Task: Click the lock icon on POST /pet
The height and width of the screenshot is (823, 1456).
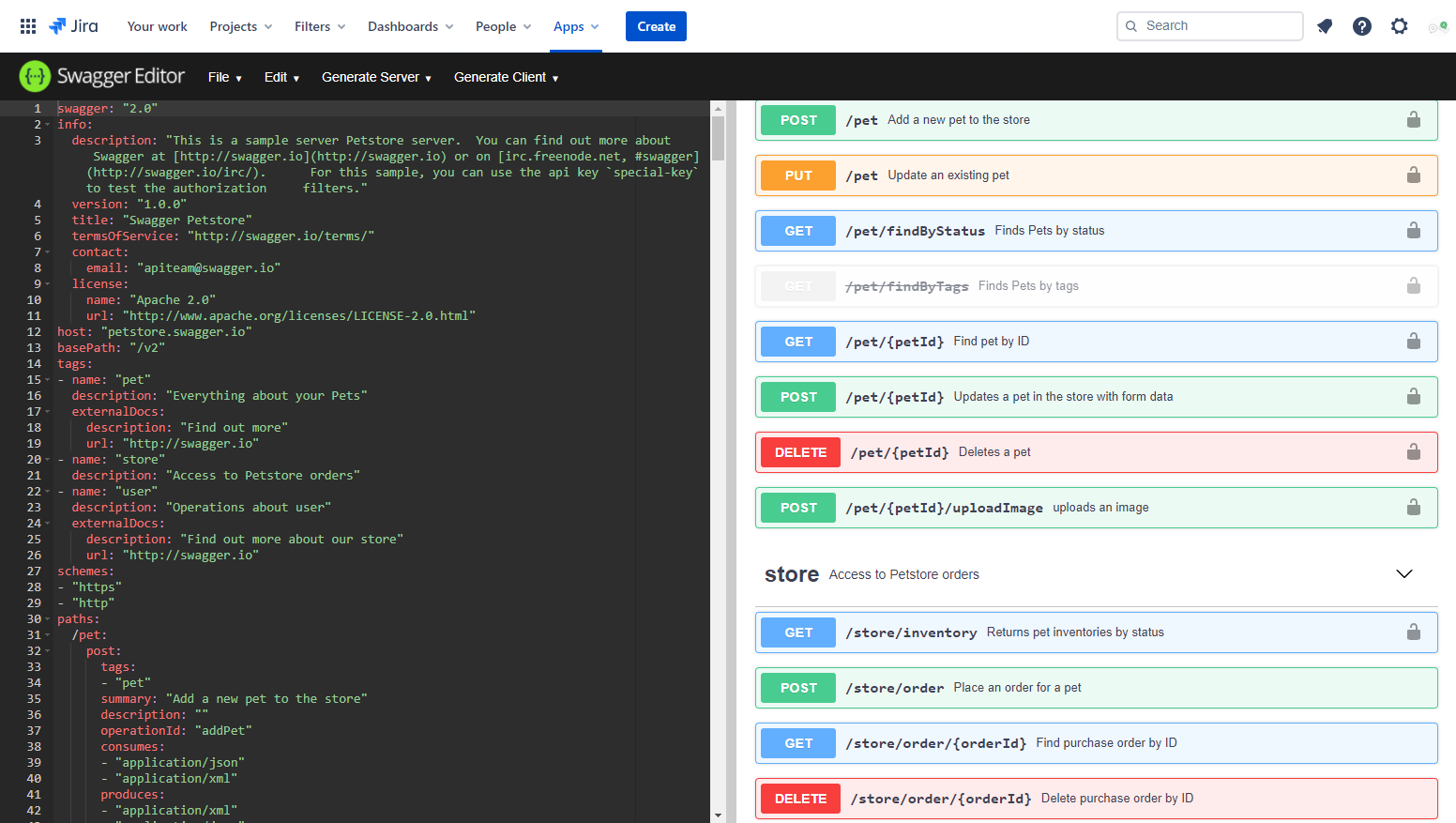Action: click(1414, 120)
